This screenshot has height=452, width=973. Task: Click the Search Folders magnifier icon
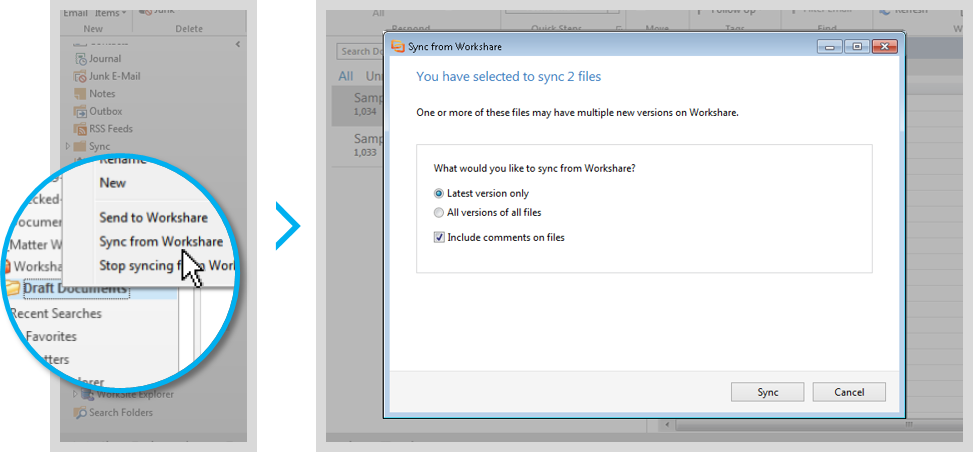79,412
